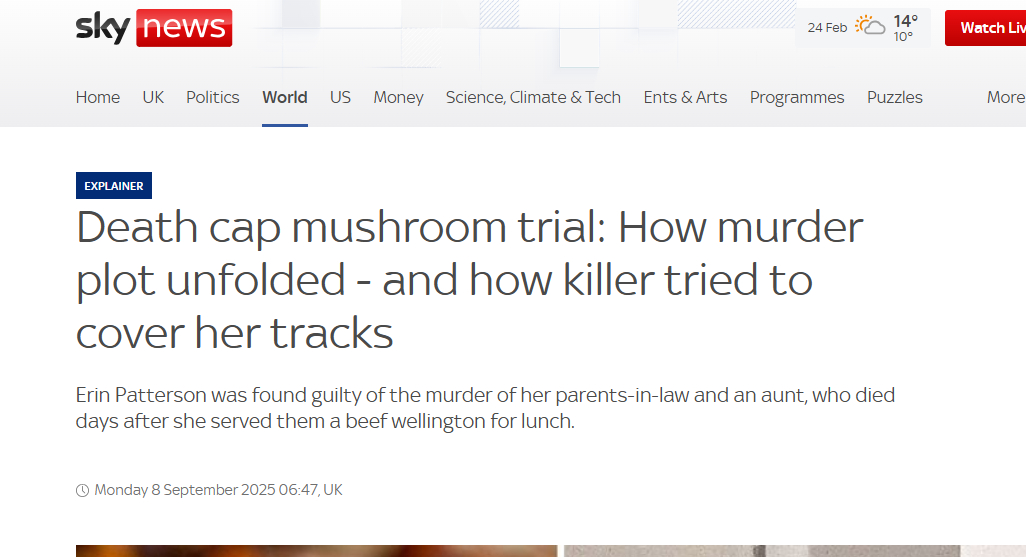The height and width of the screenshot is (557, 1026).
Task: Click the article image thumbnail below
Action: coord(316,550)
